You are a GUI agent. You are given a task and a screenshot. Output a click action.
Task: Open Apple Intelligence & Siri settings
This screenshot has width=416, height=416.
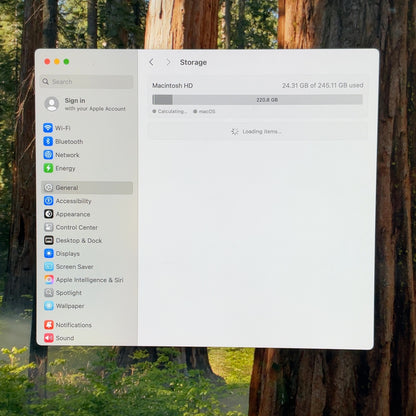coord(87,280)
